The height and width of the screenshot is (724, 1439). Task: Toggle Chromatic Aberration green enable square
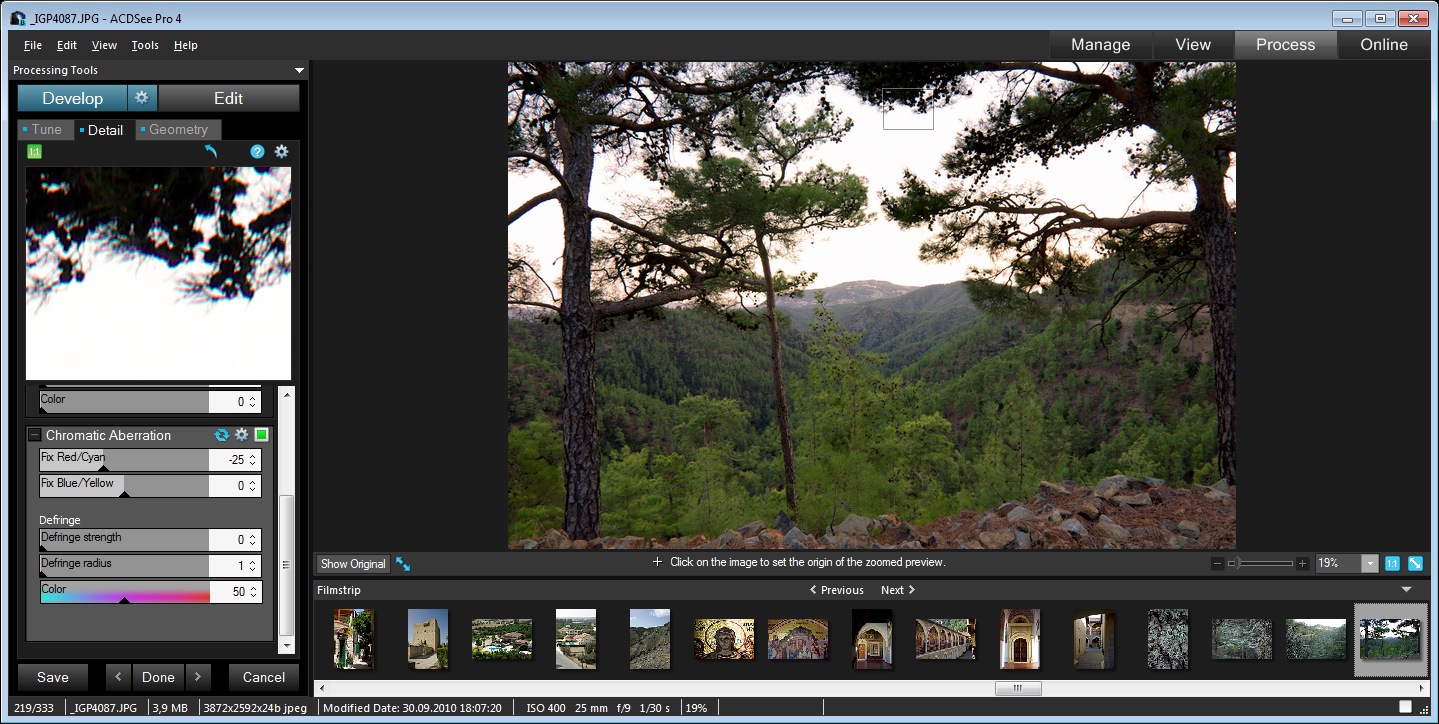tap(261, 435)
